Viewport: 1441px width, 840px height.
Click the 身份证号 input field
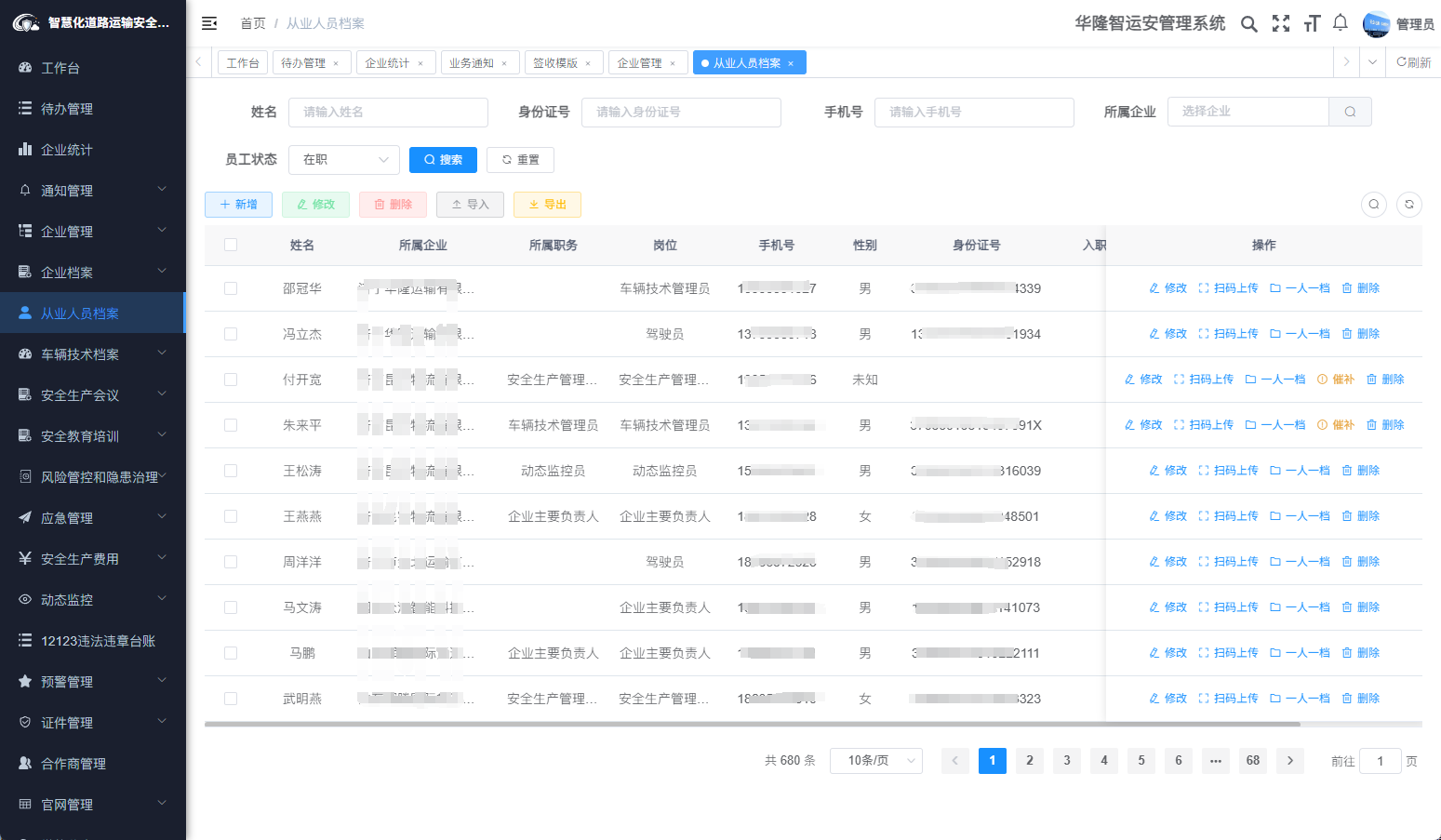681,112
